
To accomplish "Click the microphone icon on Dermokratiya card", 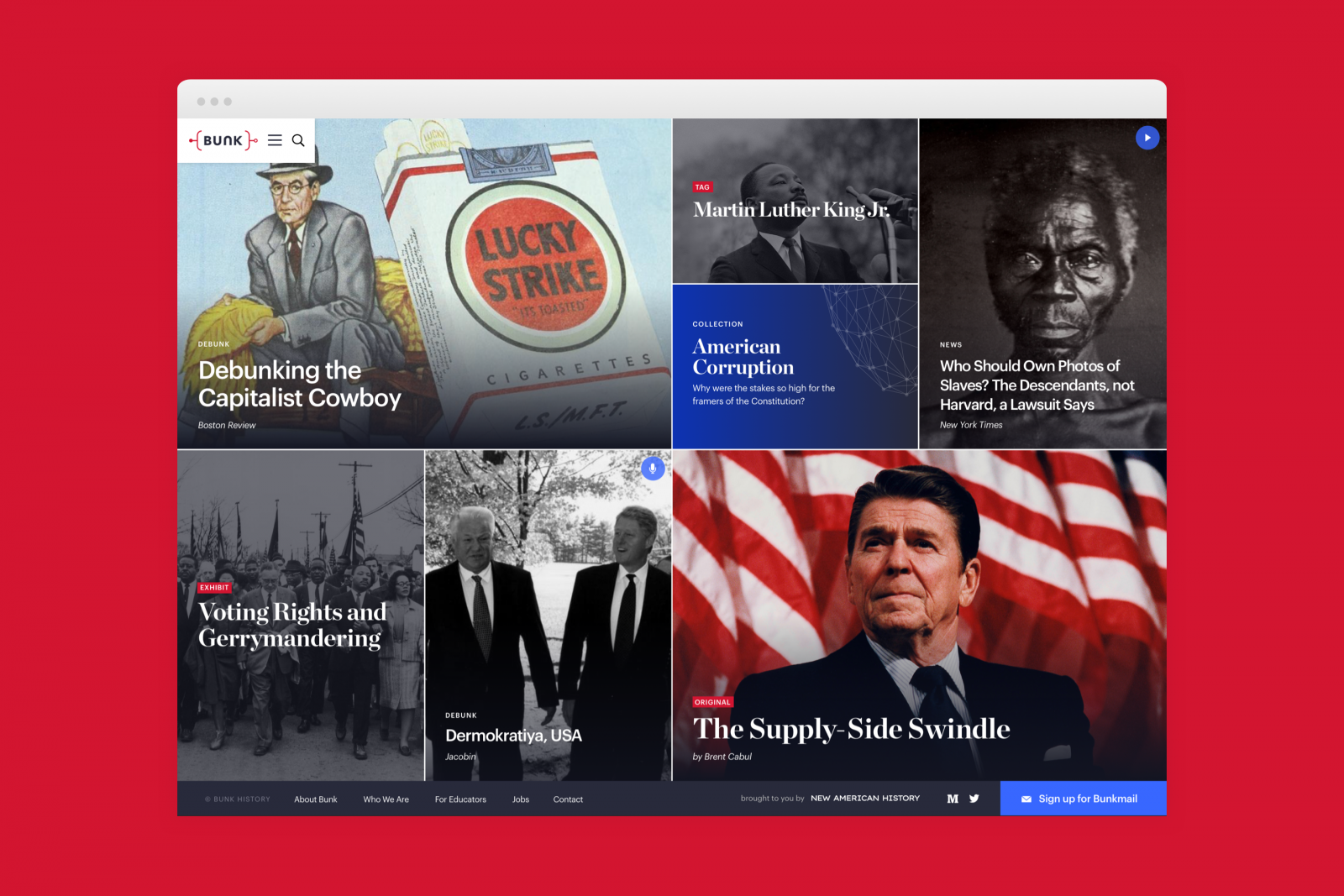I will click(653, 469).
